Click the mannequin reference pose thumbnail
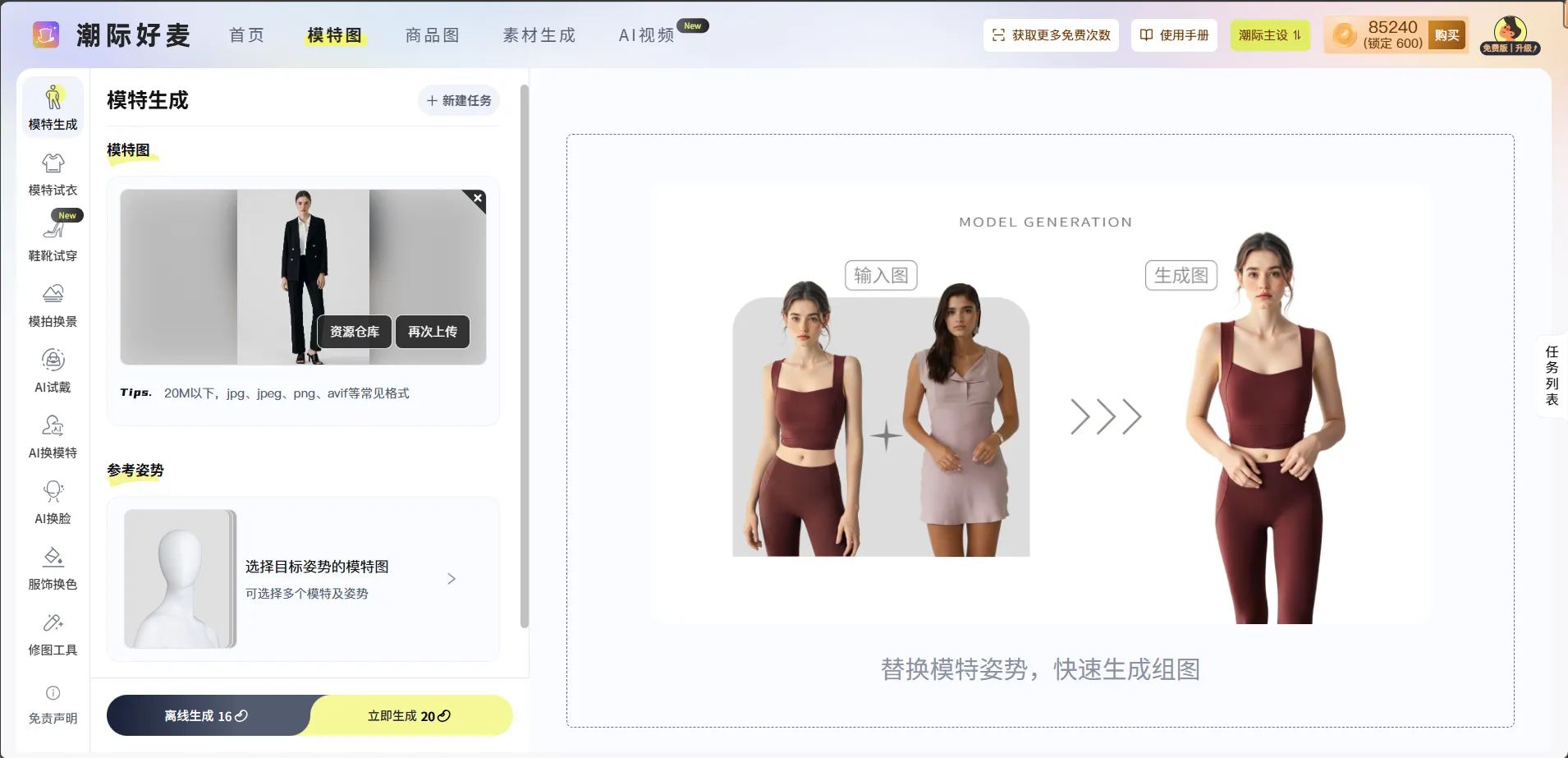This screenshot has height=758, width=1568. (180, 579)
